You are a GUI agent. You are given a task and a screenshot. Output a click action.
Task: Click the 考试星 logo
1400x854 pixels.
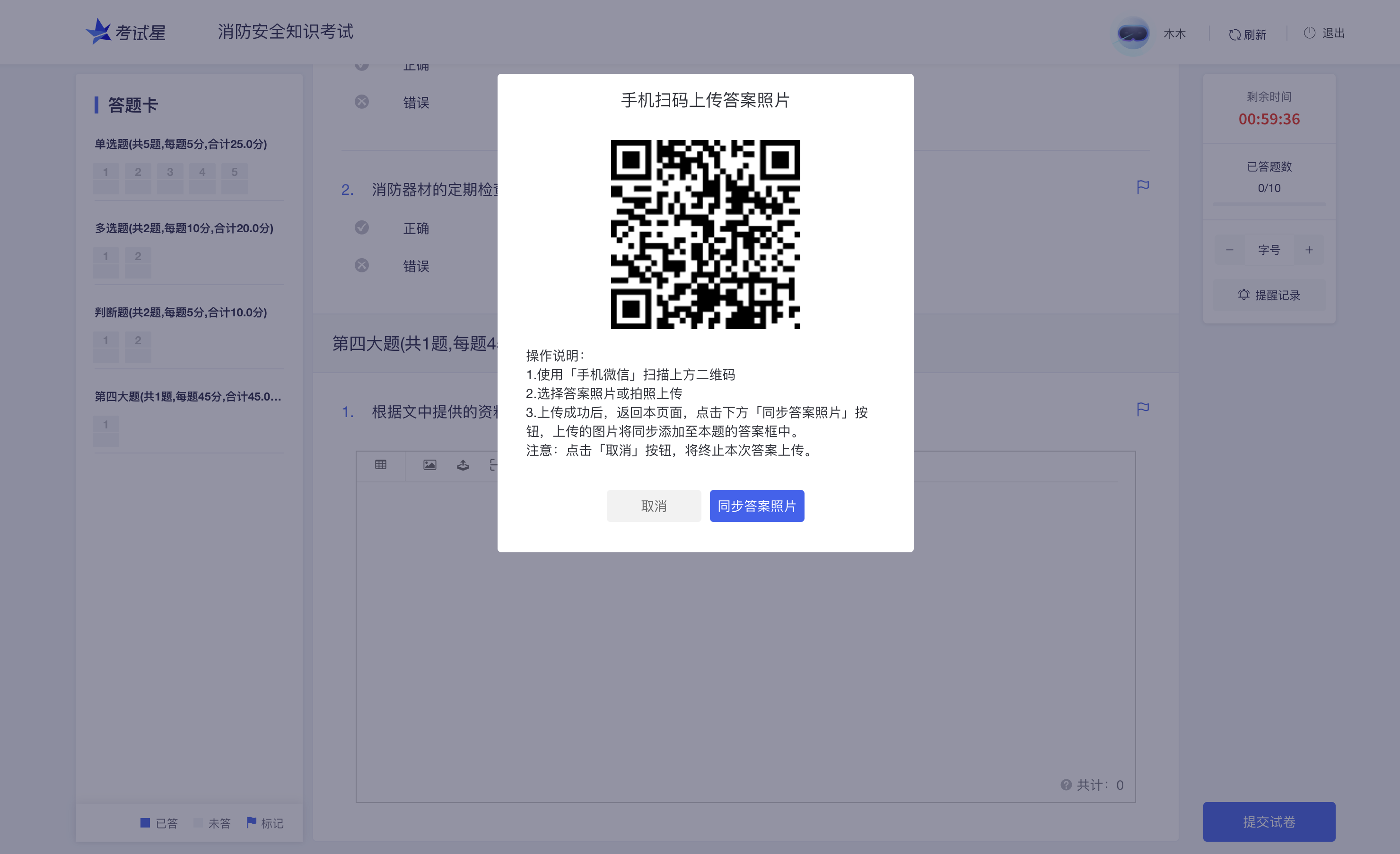pyautogui.click(x=125, y=32)
